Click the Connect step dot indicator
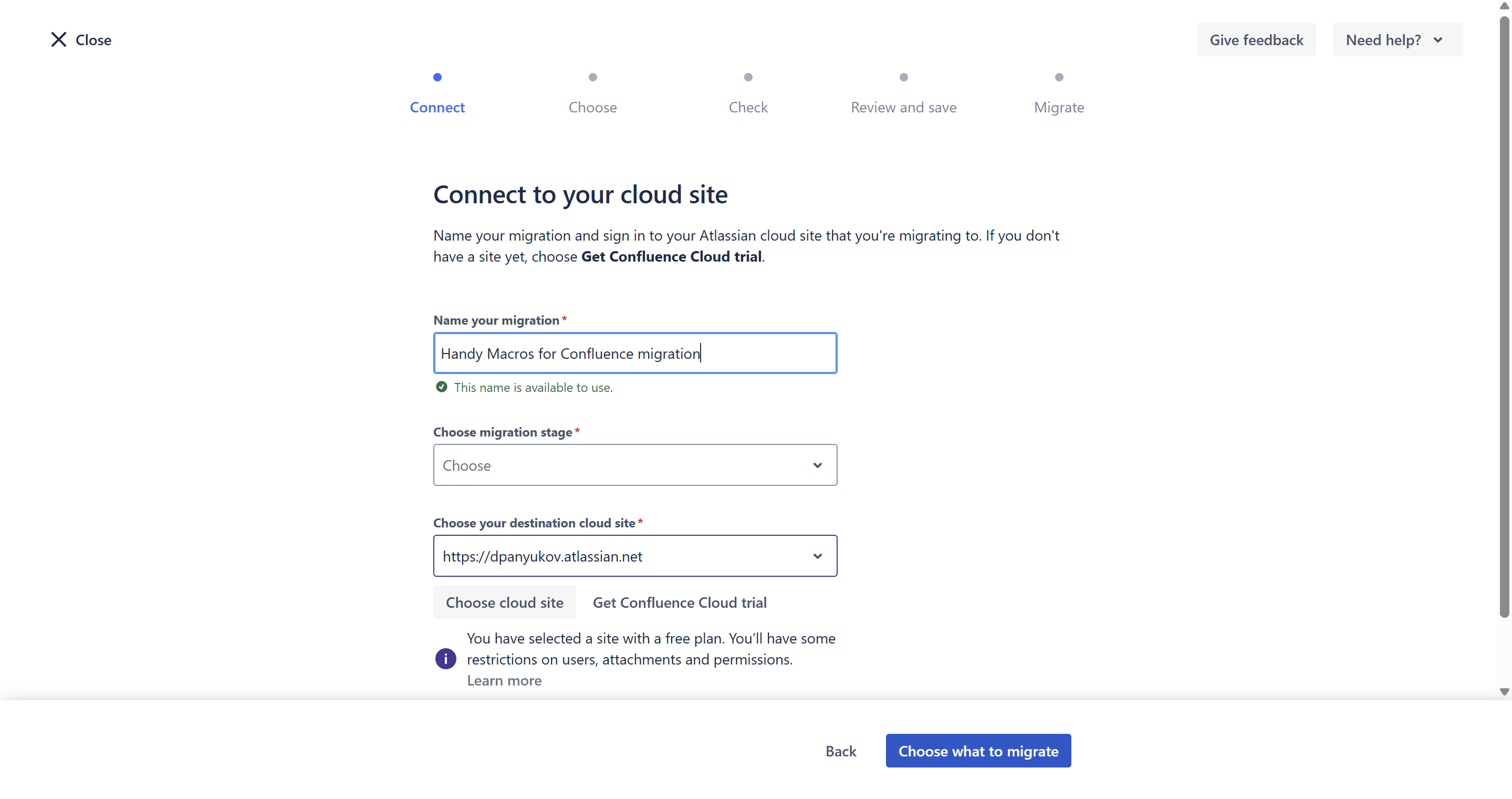Screen dimensions: 1512x799 click(437, 77)
